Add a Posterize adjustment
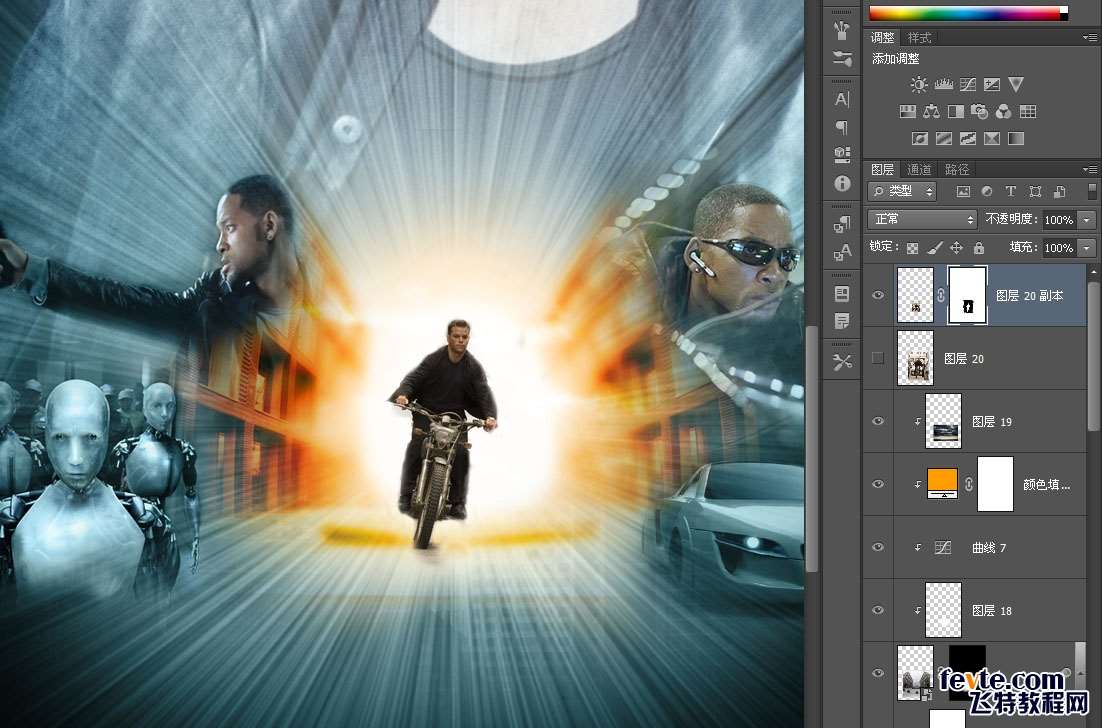Screen dimensions: 1102x728 pos(944,138)
